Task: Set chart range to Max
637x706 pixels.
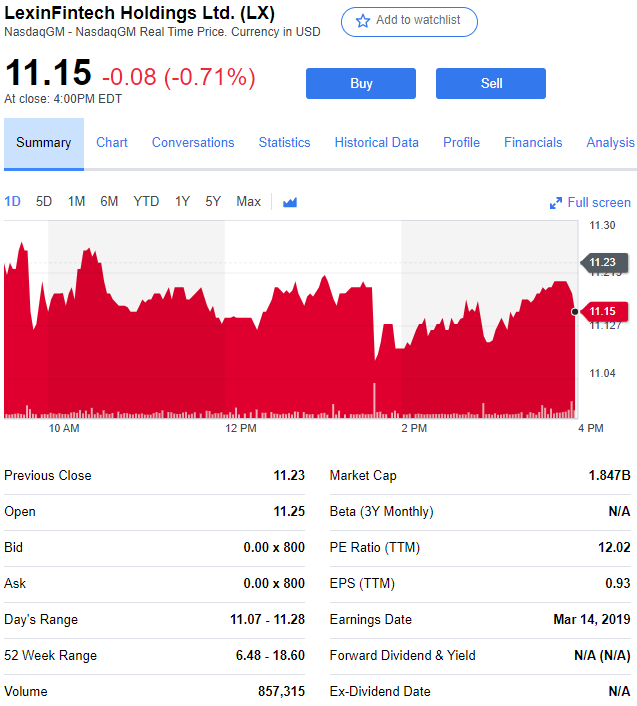Action: (x=248, y=202)
